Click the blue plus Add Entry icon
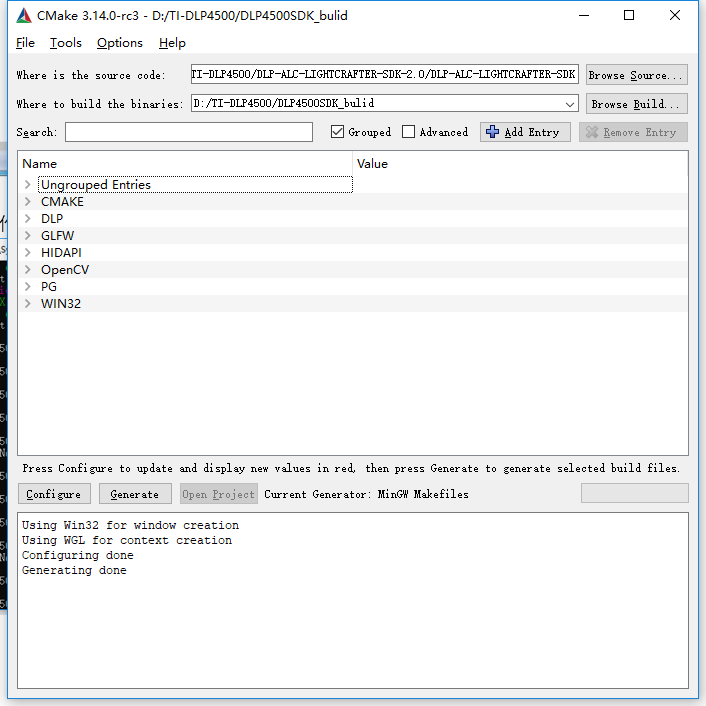 [x=492, y=132]
